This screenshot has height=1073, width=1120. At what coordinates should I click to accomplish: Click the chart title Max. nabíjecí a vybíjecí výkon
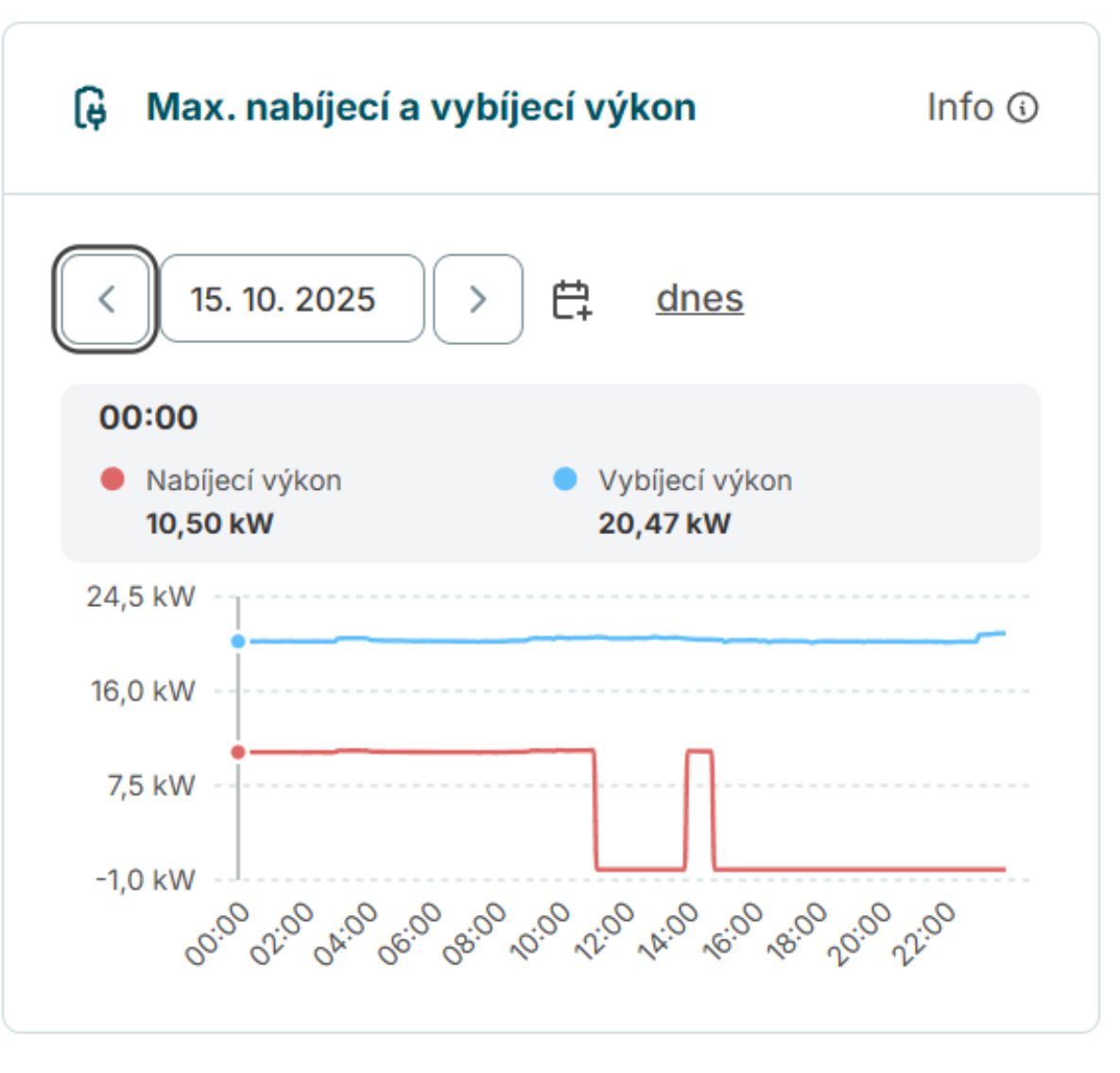click(421, 108)
